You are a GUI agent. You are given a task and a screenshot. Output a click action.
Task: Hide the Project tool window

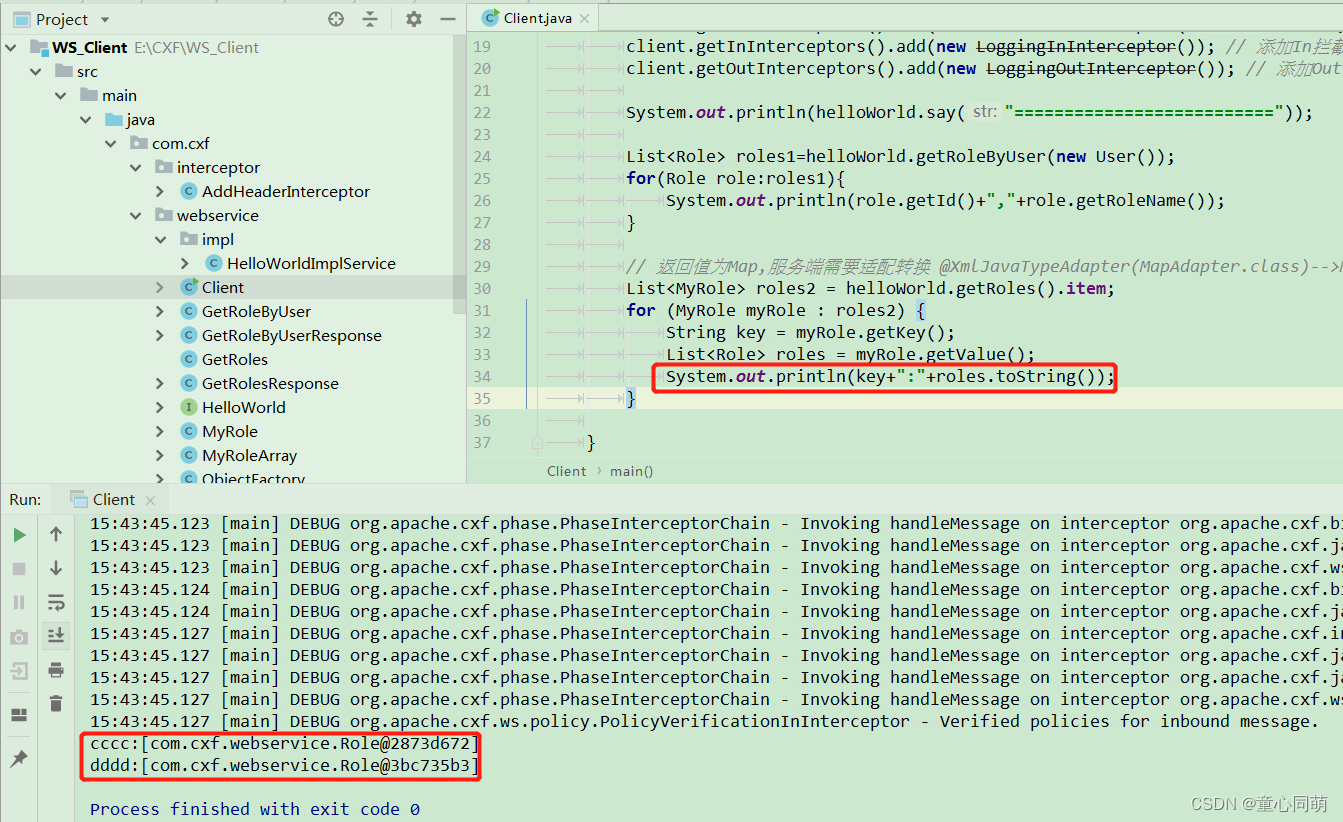pos(447,19)
